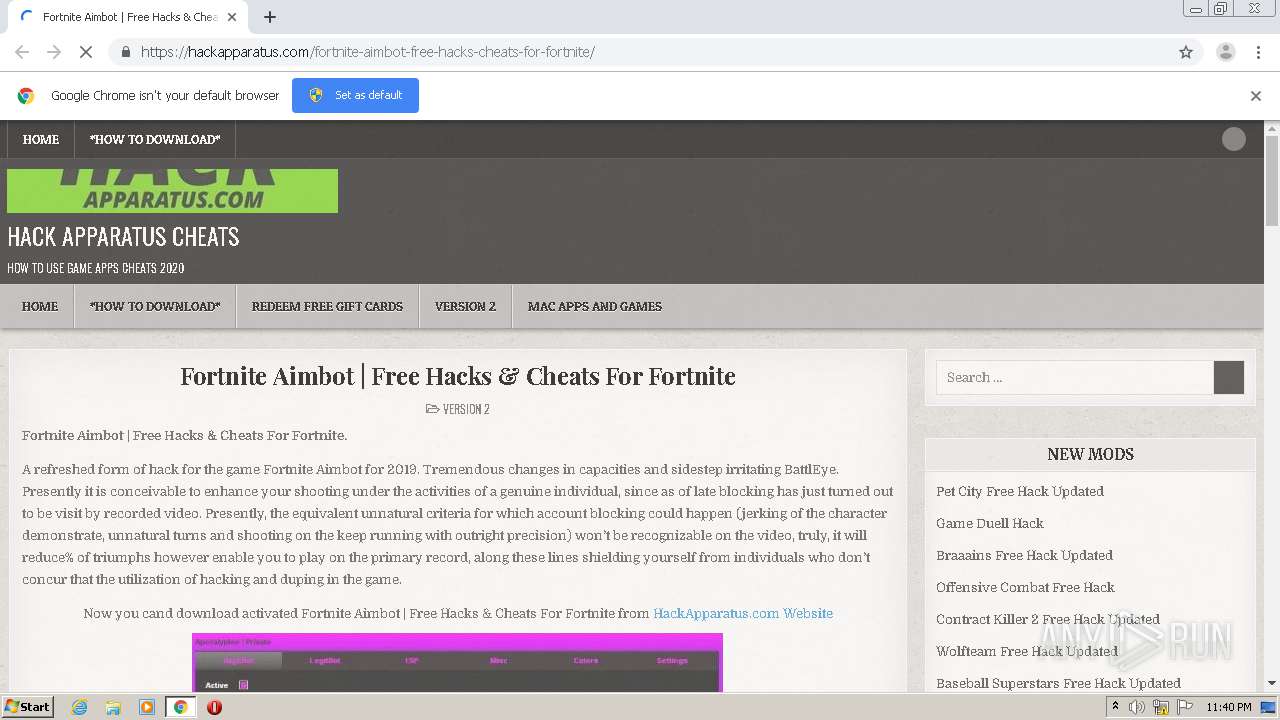The width and height of the screenshot is (1280, 720).
Task: Click the padlock site info icon
Action: 125,52
